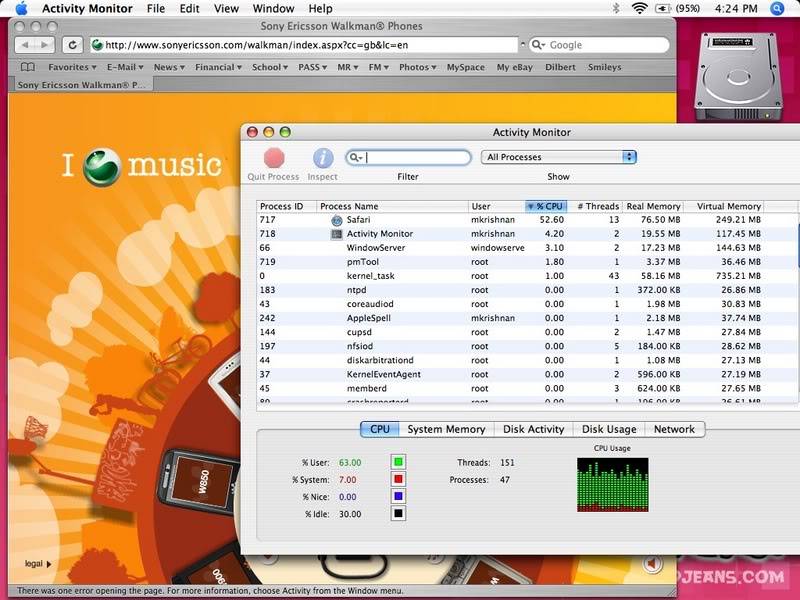Expand the PASS bookmarks menu
This screenshot has width=800, height=600.
[312, 67]
